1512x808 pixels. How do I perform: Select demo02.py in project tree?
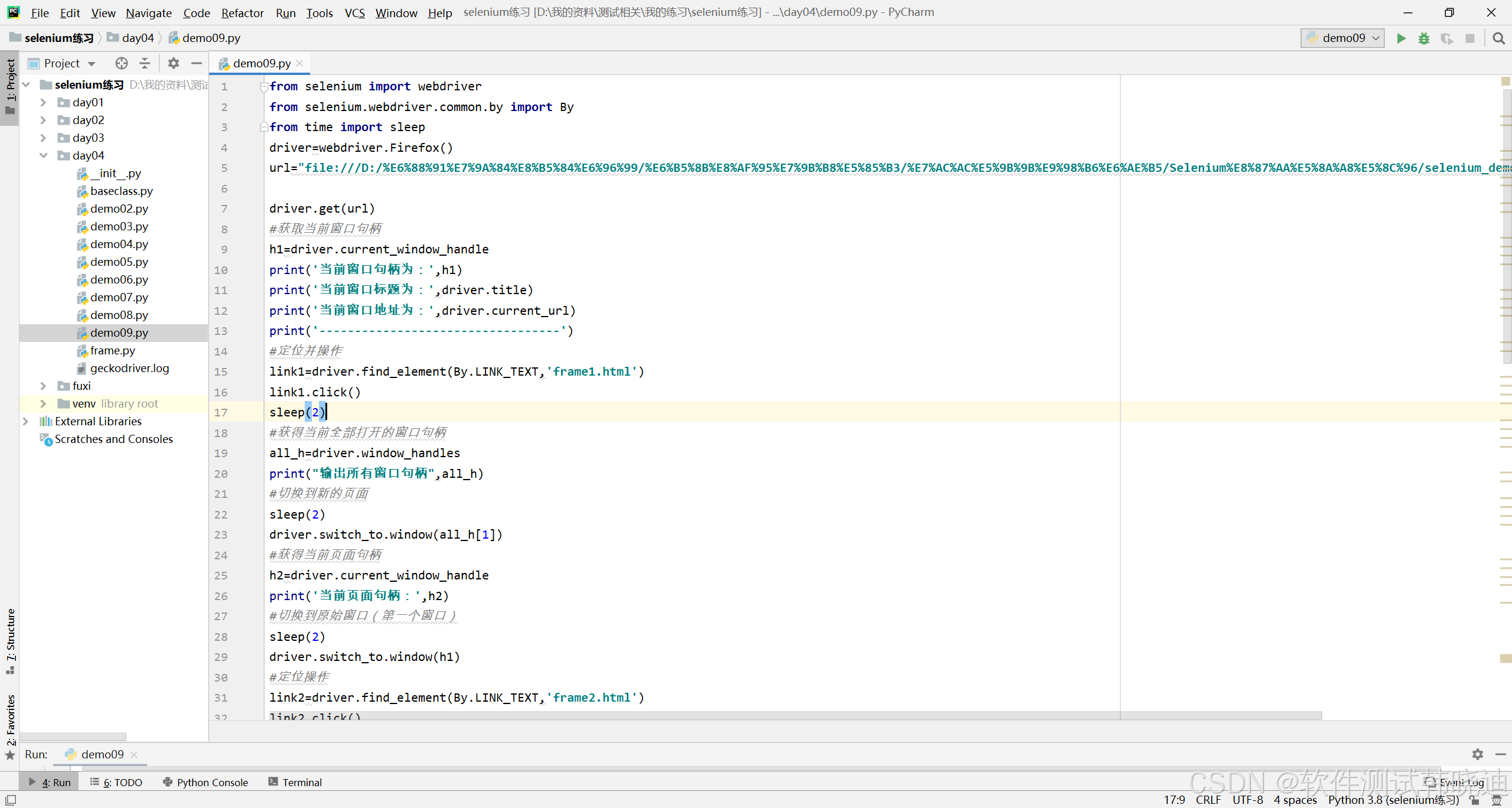point(113,208)
